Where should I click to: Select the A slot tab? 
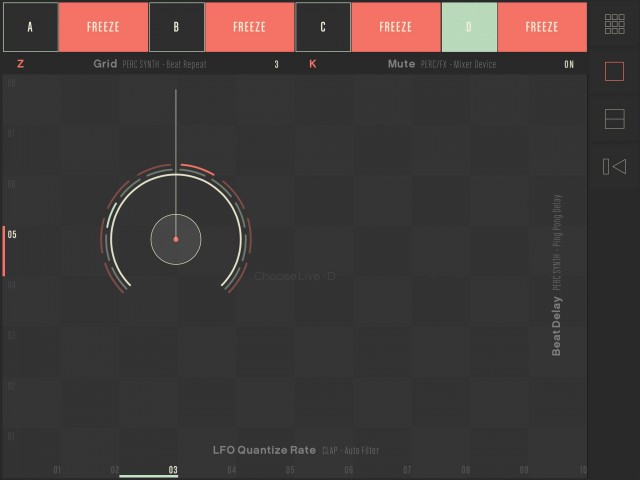pyautogui.click(x=30, y=27)
